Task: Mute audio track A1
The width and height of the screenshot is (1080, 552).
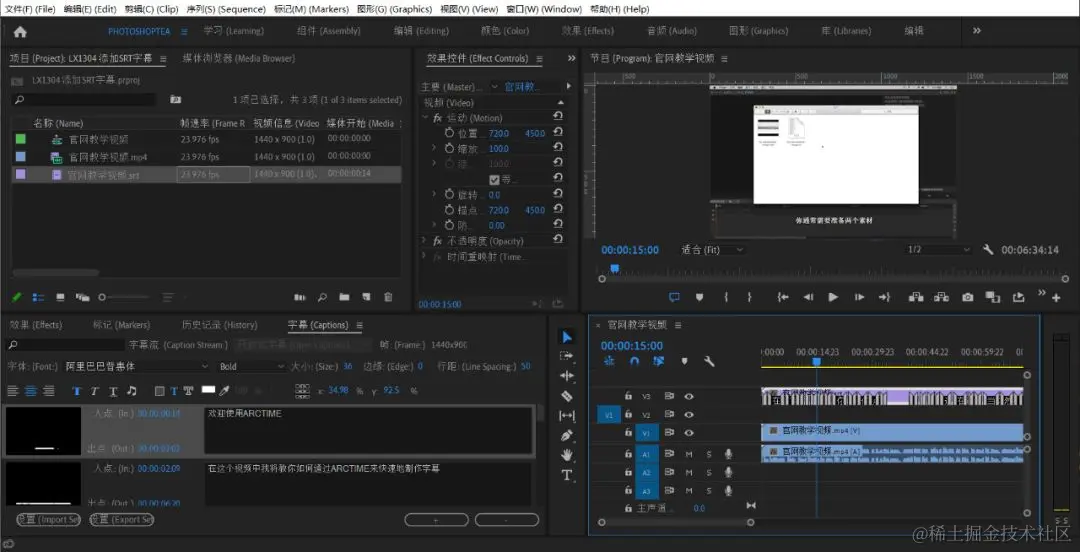Action: point(688,453)
